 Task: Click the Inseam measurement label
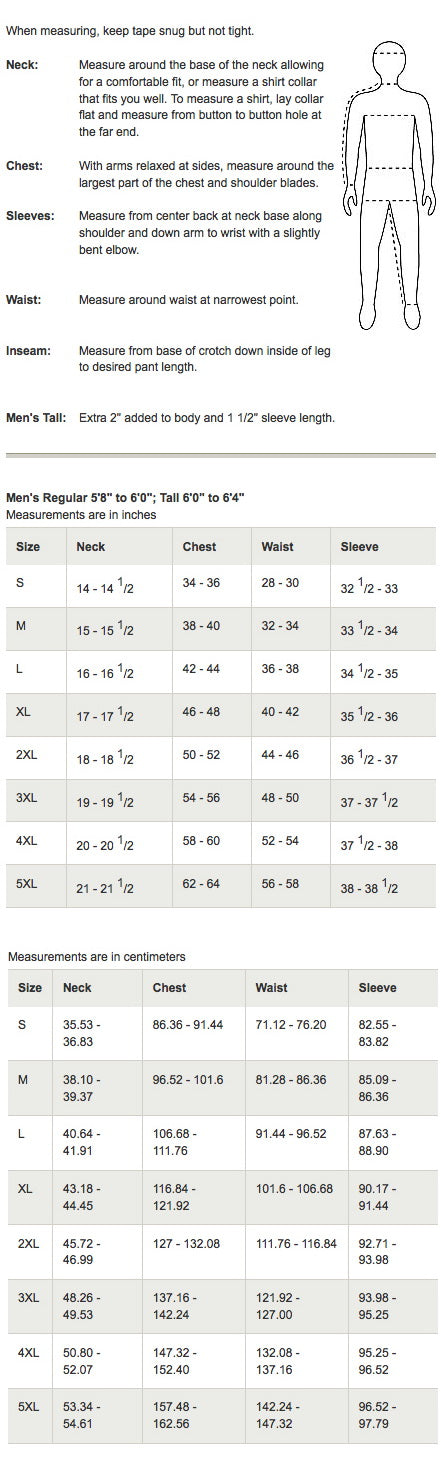coord(28,351)
